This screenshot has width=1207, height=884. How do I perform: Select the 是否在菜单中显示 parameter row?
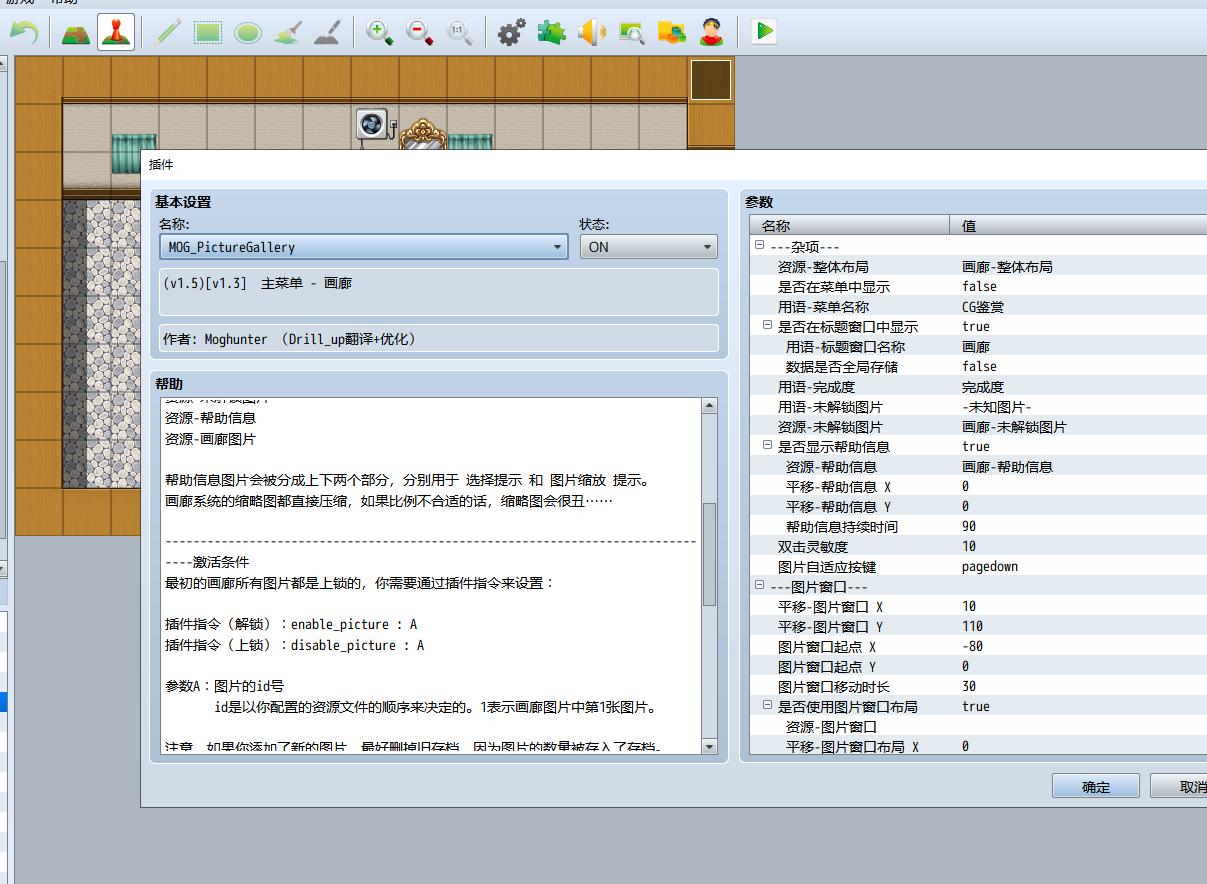pyautogui.click(x=978, y=286)
